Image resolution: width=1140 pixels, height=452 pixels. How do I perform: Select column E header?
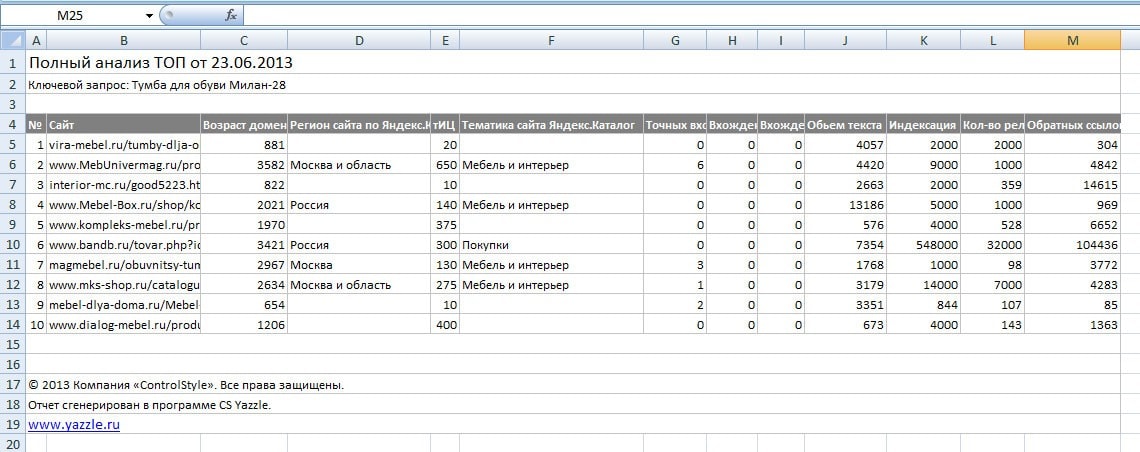coord(445,41)
